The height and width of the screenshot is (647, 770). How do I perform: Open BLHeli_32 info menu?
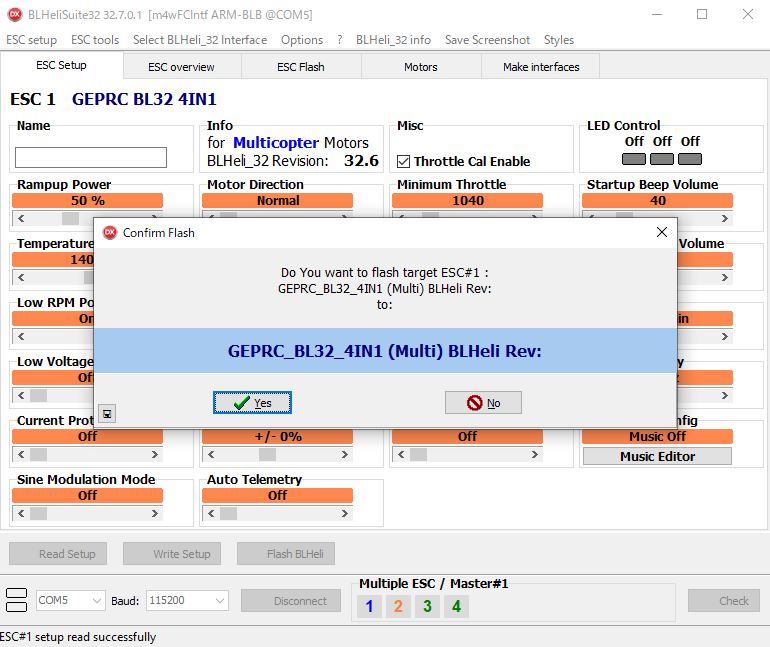(x=393, y=40)
